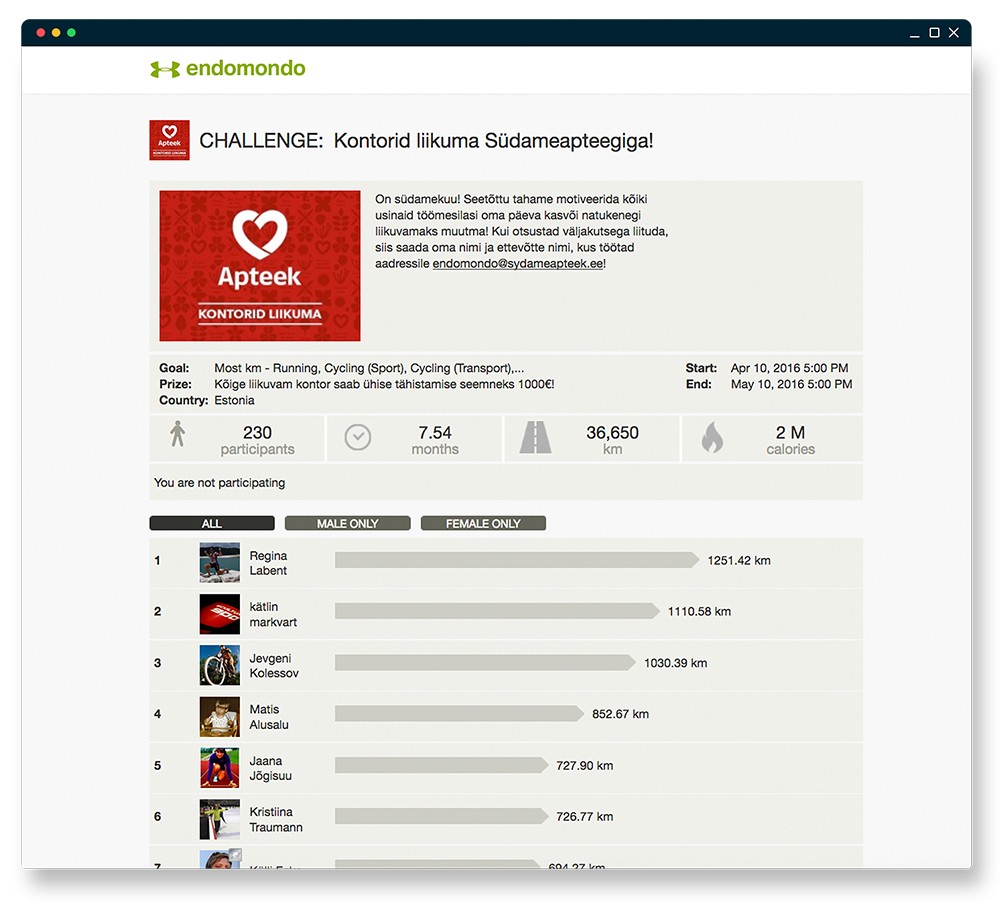The image size is (1000, 912).
Task: Click the participants walking person icon
Action: 178,434
